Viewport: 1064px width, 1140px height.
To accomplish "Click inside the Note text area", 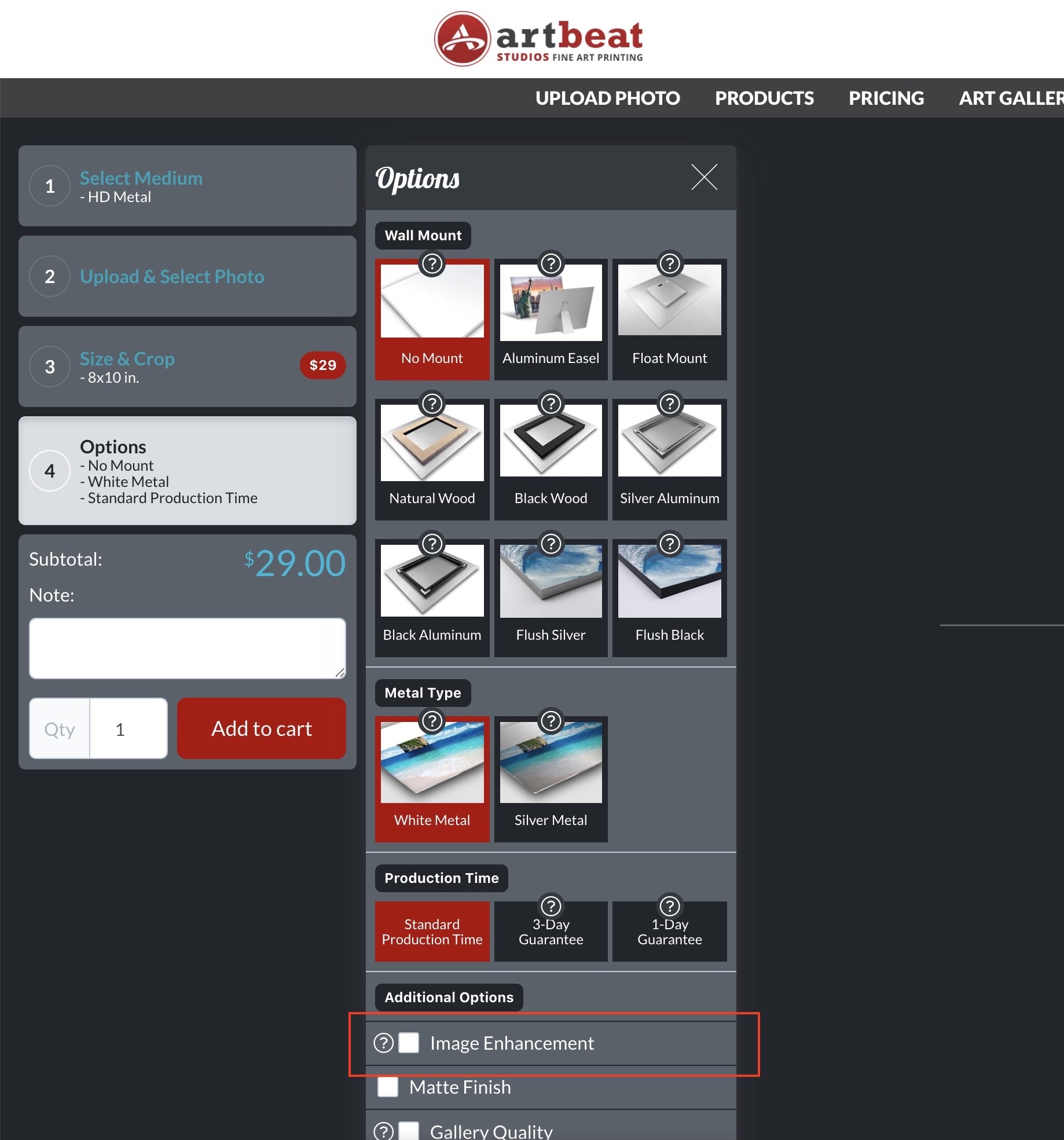I will pyautogui.click(x=187, y=648).
